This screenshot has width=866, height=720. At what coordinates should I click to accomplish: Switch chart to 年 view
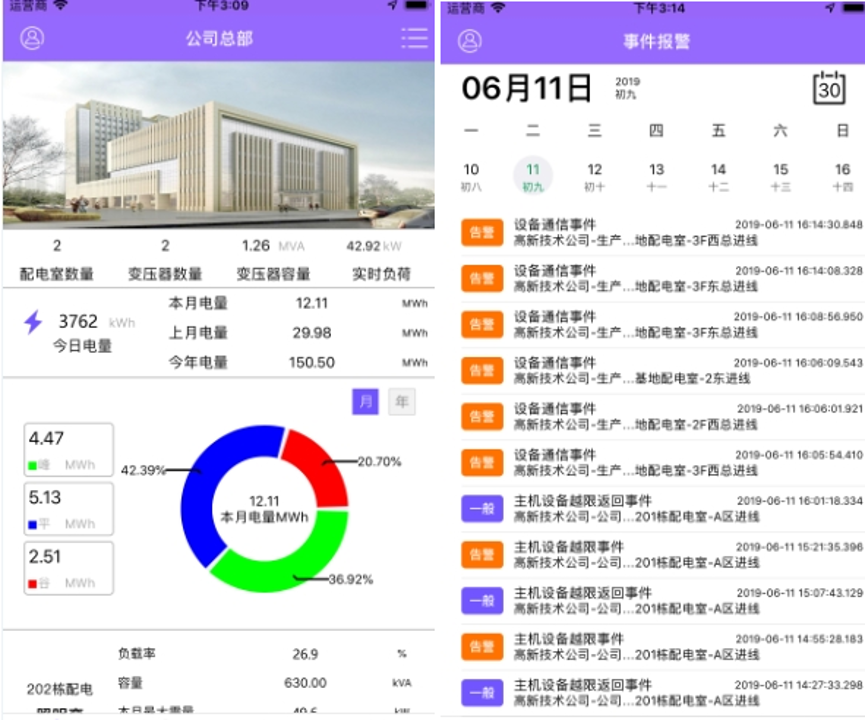tap(402, 402)
